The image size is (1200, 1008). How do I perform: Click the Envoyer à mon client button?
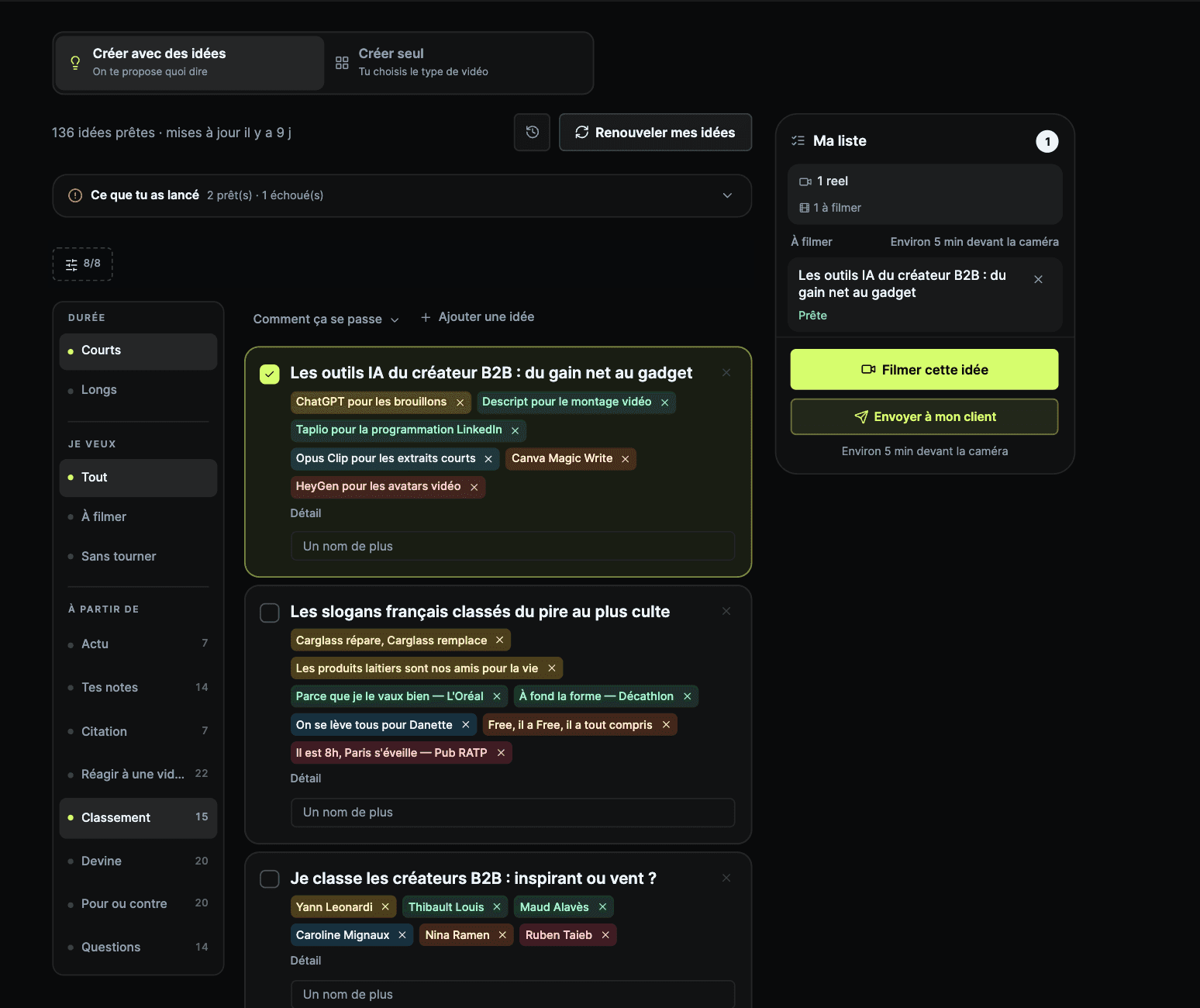(x=924, y=417)
